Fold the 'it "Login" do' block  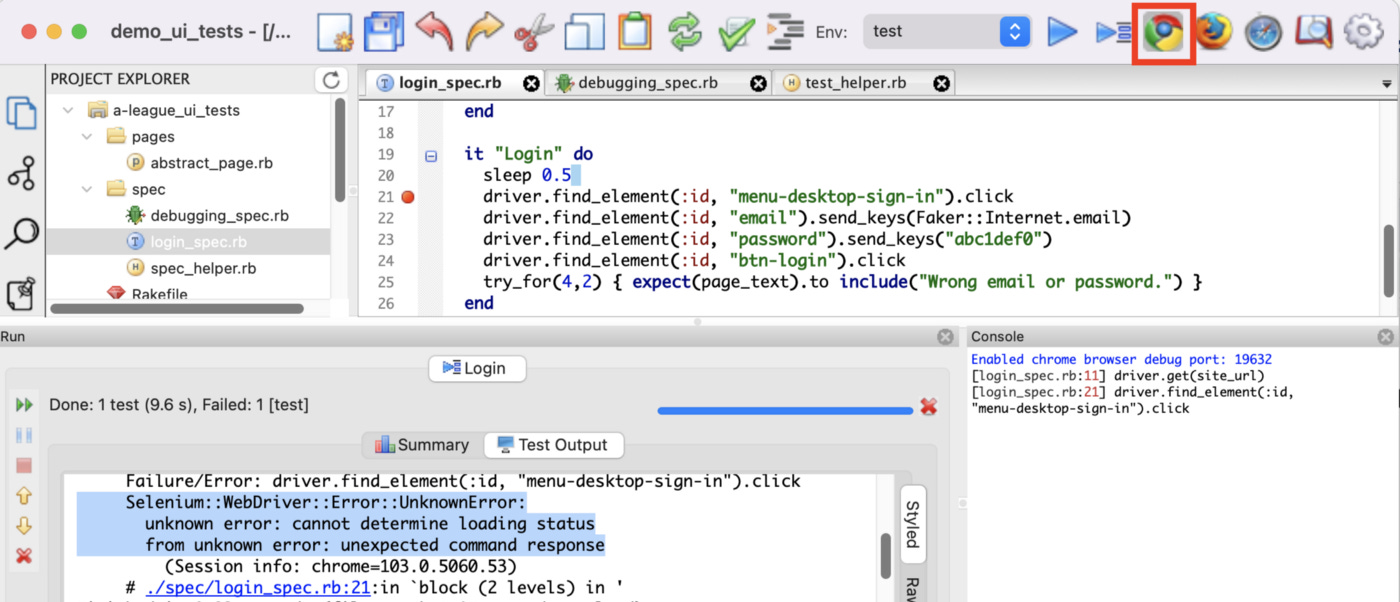pyautogui.click(x=431, y=155)
